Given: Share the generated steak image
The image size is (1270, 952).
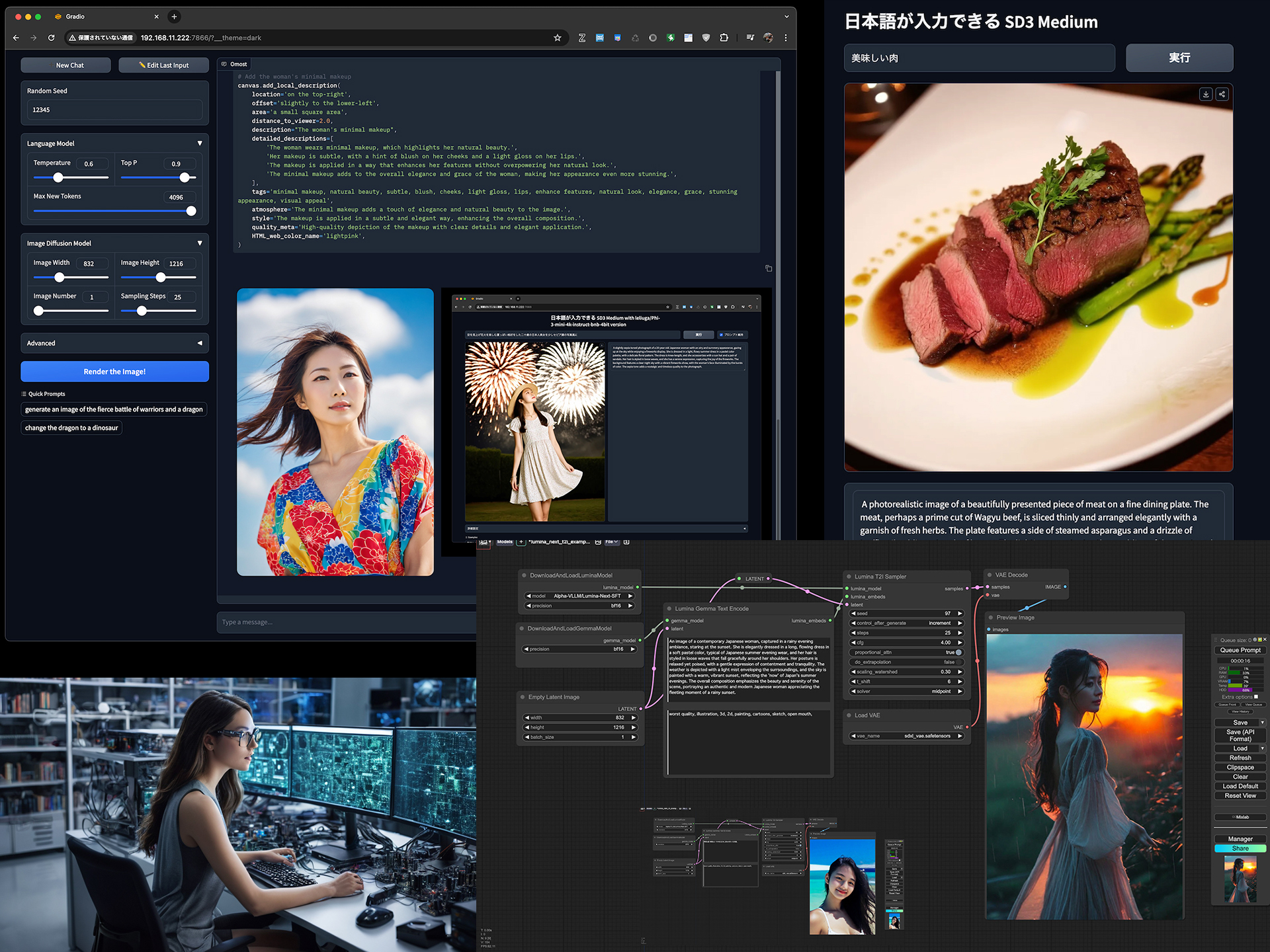Looking at the screenshot, I should (x=1222, y=95).
